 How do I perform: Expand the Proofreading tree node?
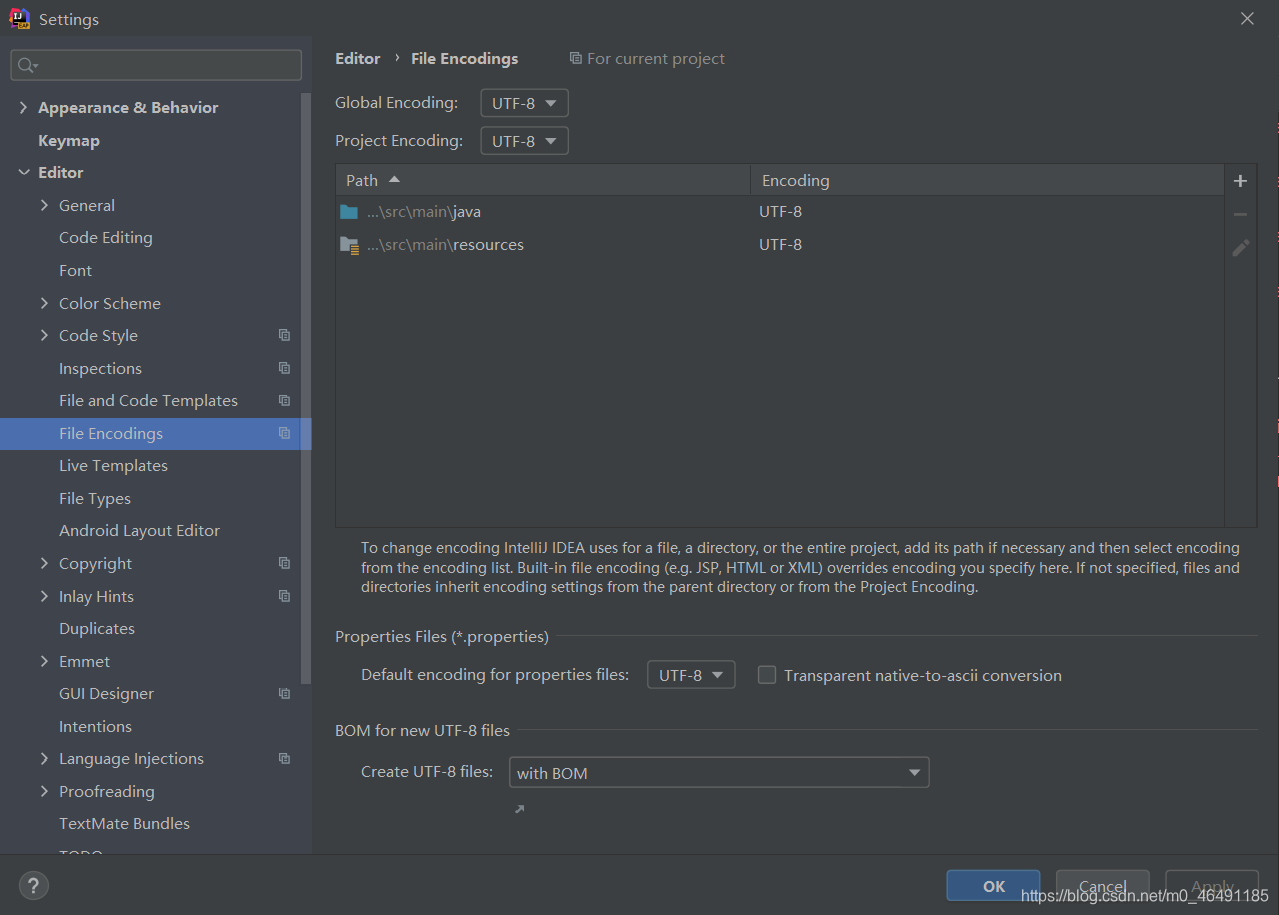pyautogui.click(x=44, y=791)
